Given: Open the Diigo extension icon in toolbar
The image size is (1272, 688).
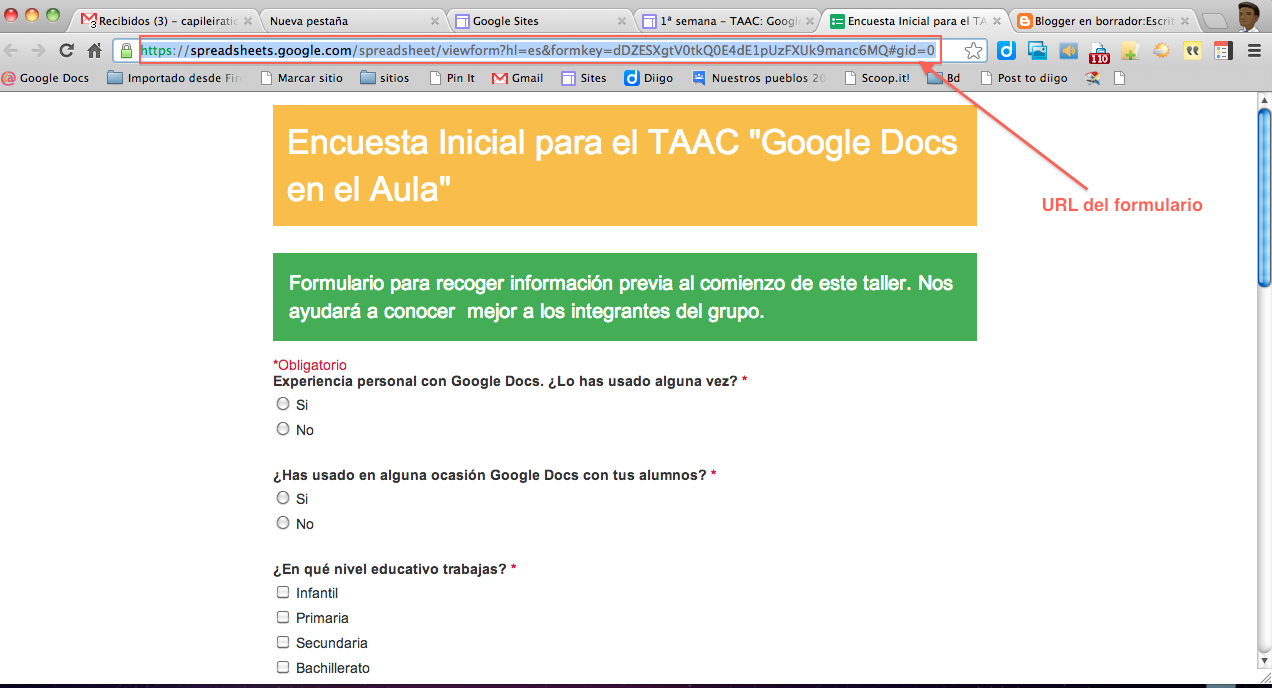Looking at the screenshot, I should (x=1007, y=50).
